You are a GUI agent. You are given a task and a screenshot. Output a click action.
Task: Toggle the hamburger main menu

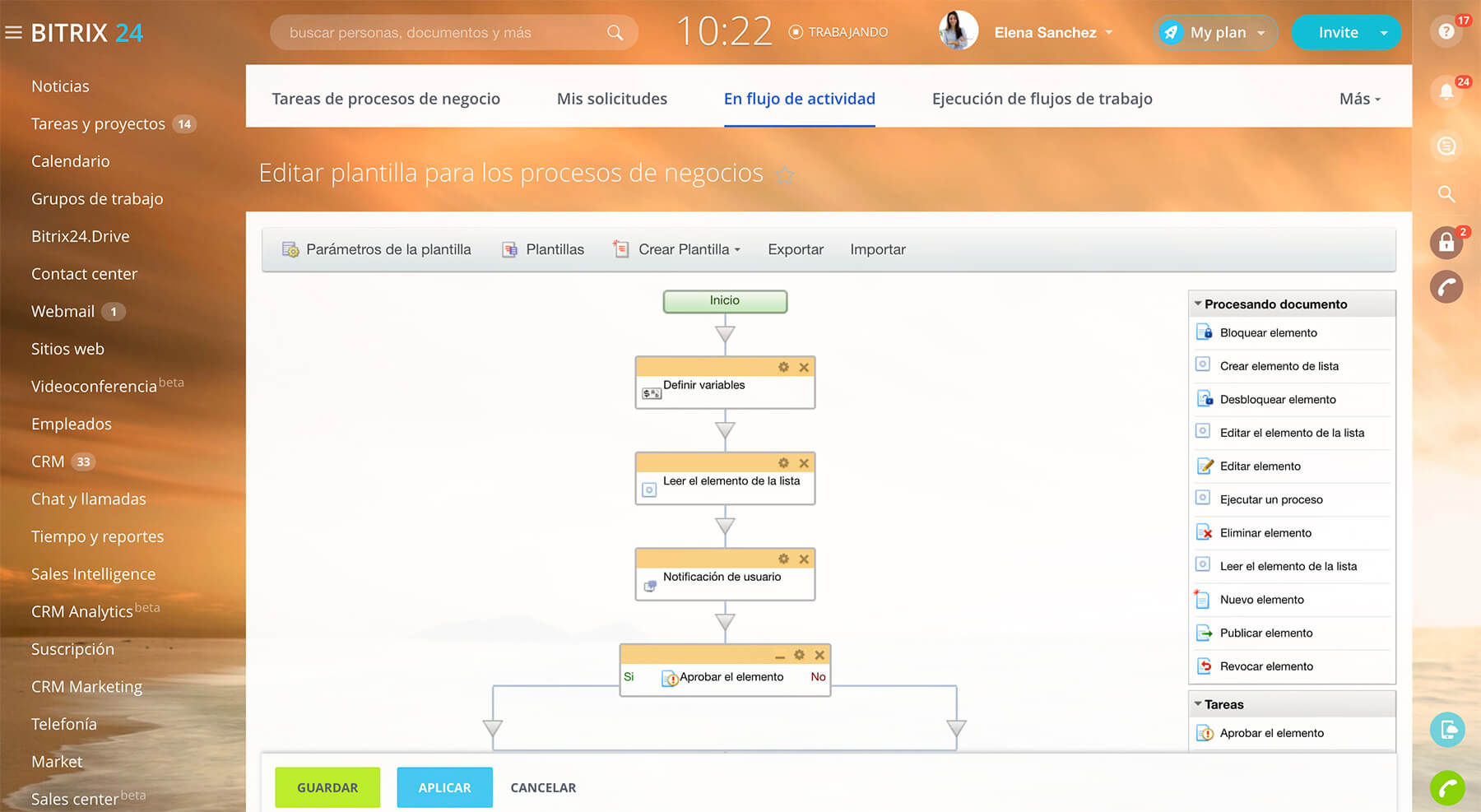(x=13, y=33)
